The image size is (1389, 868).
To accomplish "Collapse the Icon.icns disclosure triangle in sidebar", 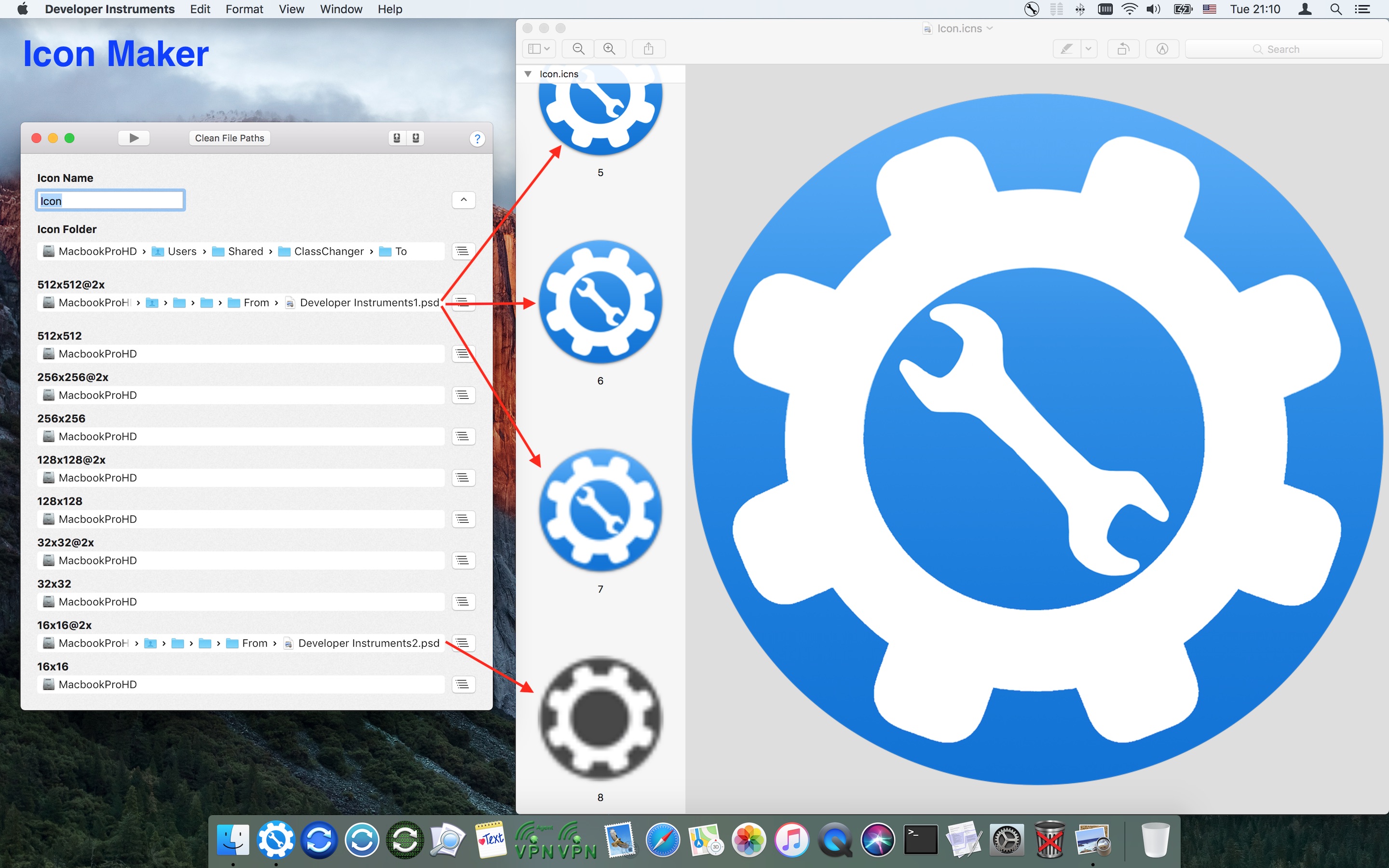I will point(528,74).
